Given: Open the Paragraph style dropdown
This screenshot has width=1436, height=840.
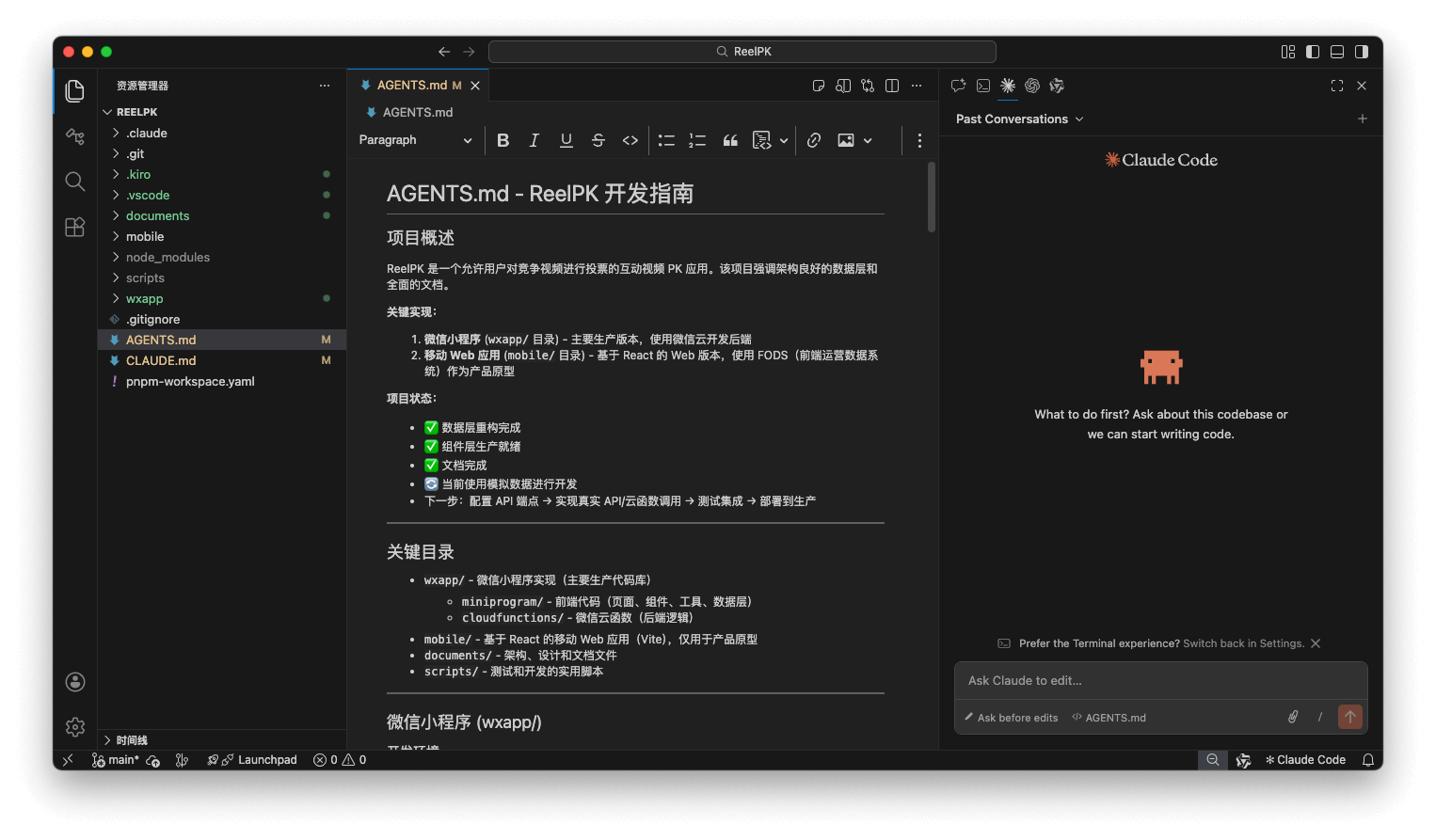Looking at the screenshot, I should pos(415,140).
